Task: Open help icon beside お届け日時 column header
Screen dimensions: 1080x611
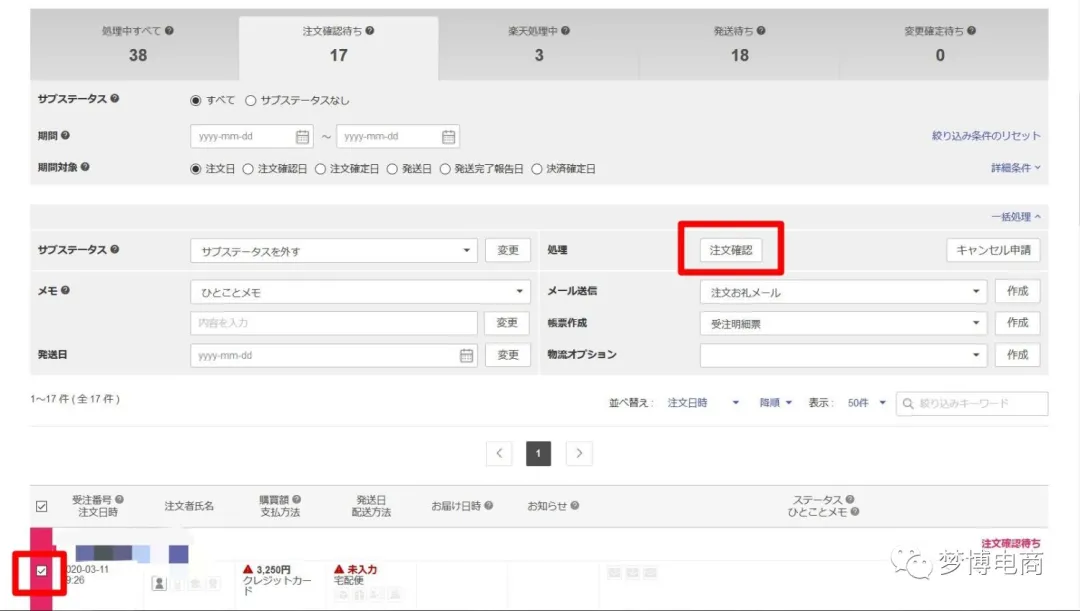Action: tap(488, 506)
